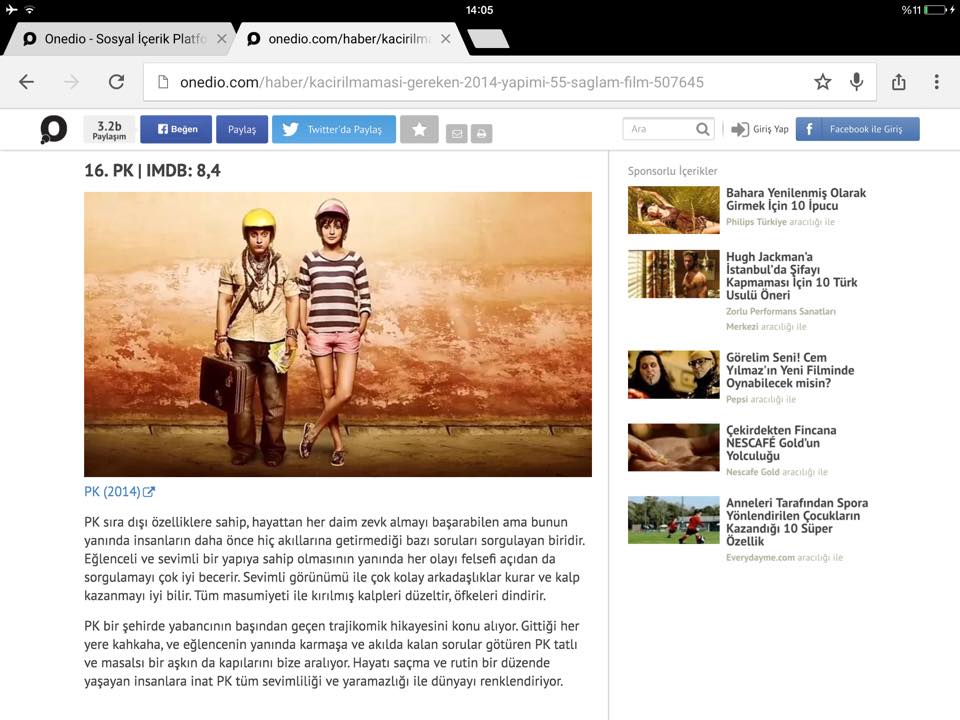Click the print icon
The width and height of the screenshot is (960, 720).
pos(481,133)
